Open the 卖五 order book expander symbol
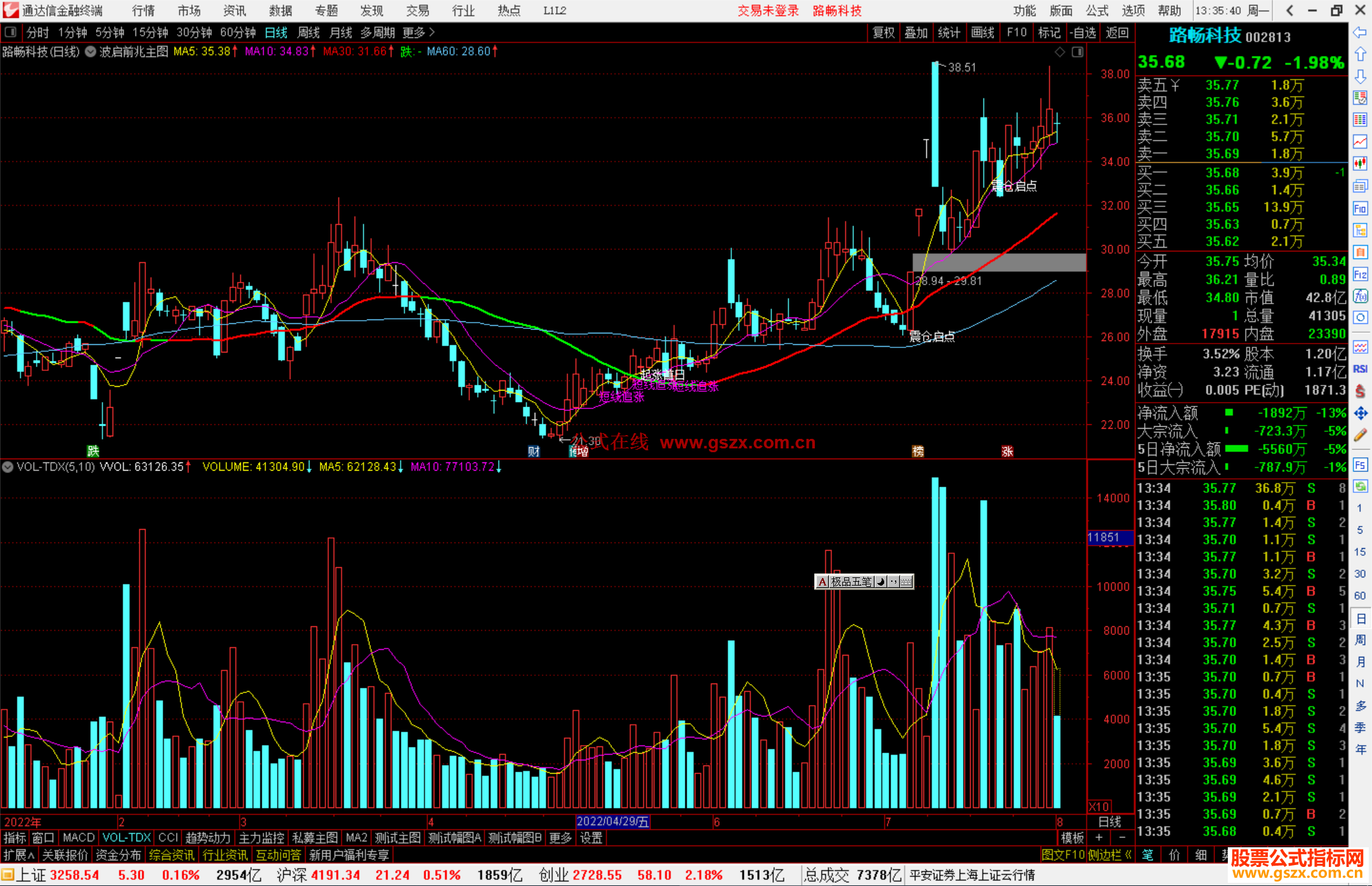1372x886 pixels. 1175,85
